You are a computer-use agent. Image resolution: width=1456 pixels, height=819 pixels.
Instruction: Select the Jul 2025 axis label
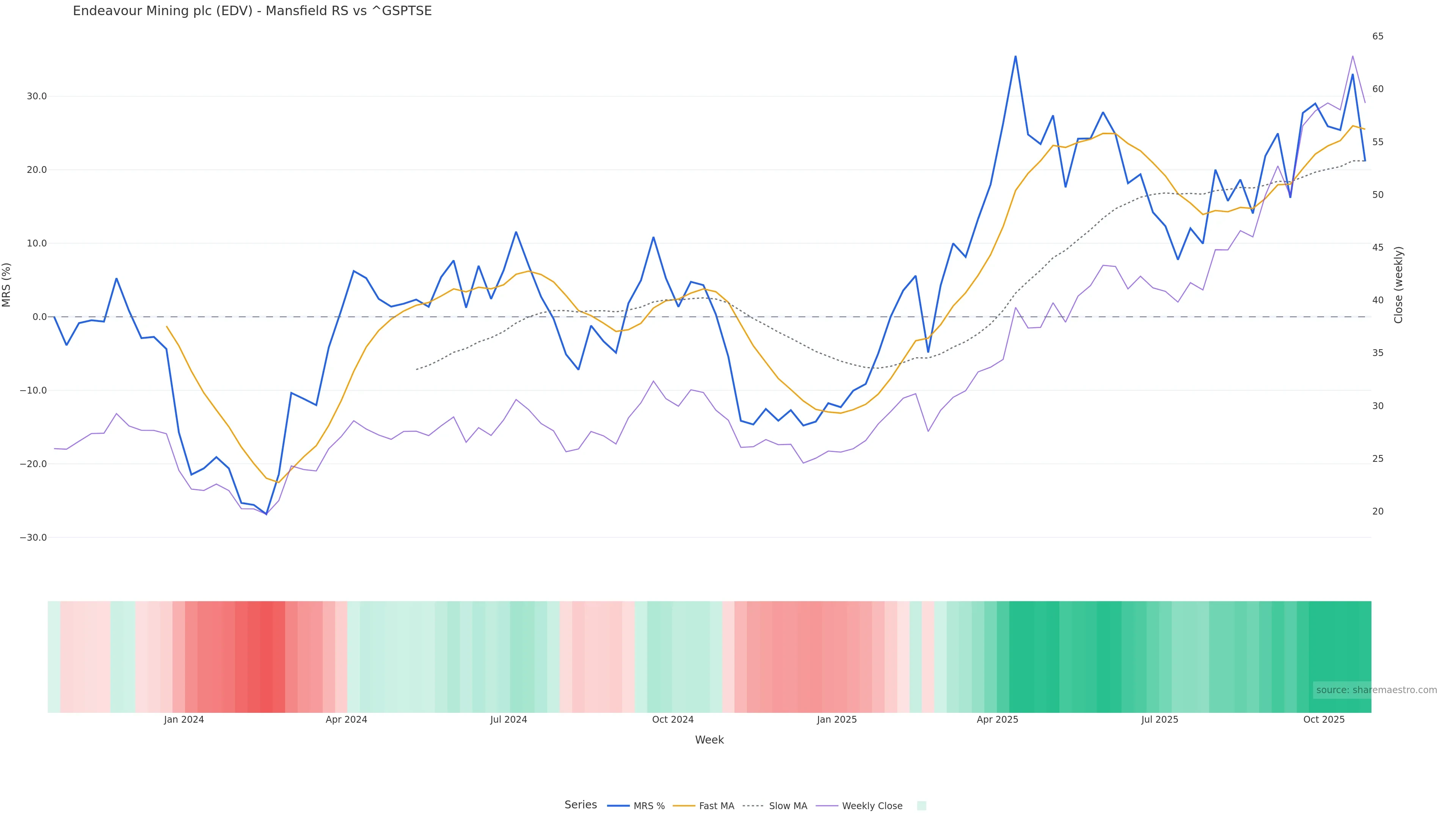pyautogui.click(x=1159, y=720)
